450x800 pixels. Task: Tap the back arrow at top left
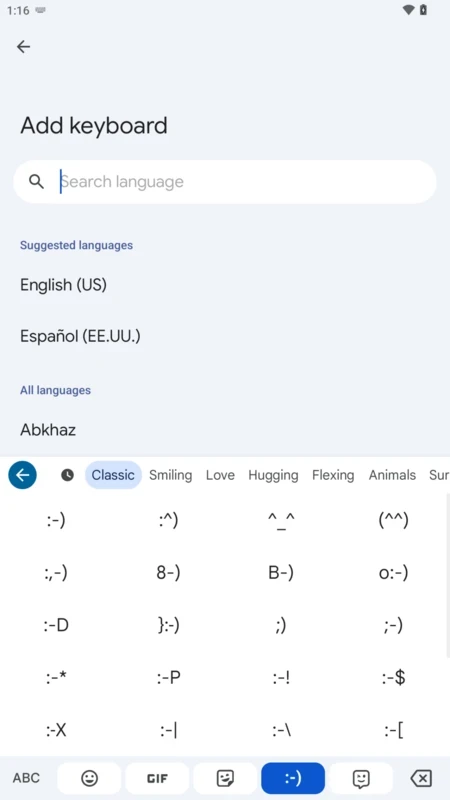point(23,47)
